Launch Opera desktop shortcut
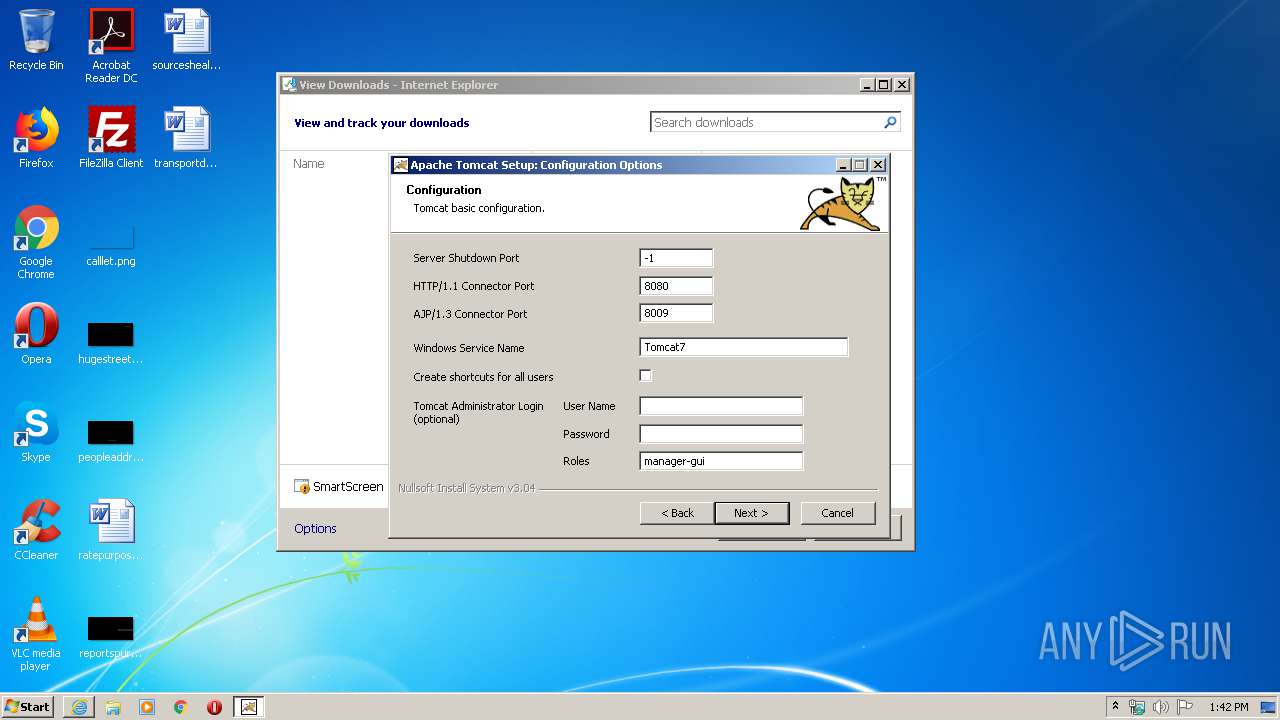 [x=36, y=334]
